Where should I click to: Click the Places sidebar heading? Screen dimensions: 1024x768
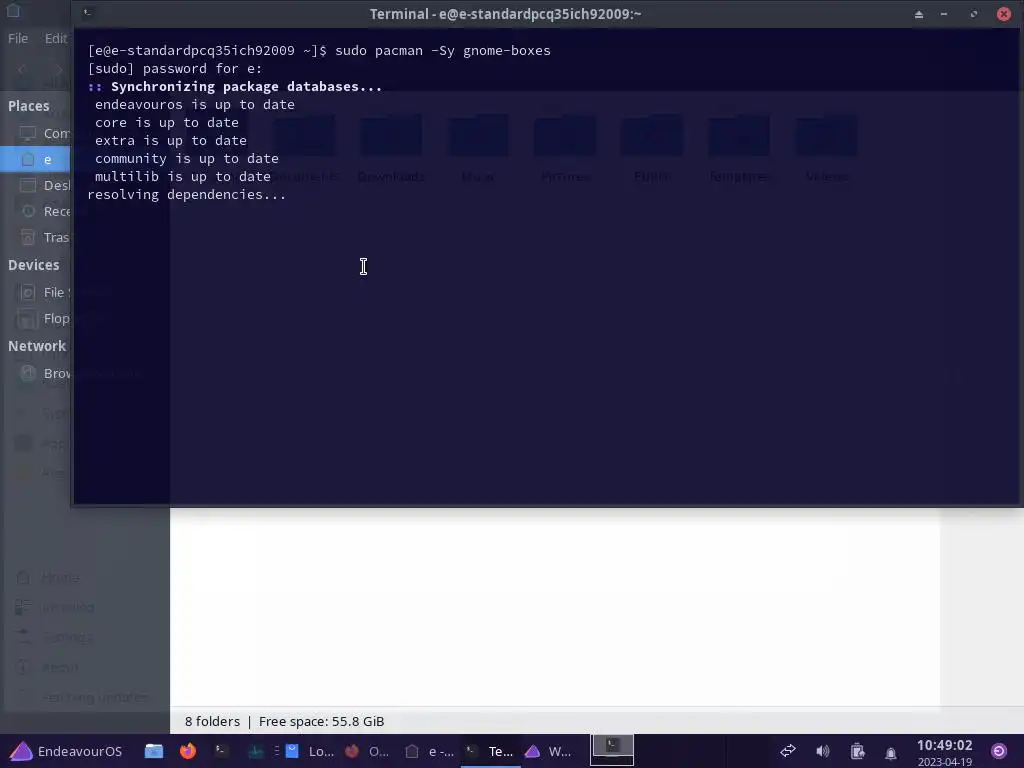click(29, 106)
